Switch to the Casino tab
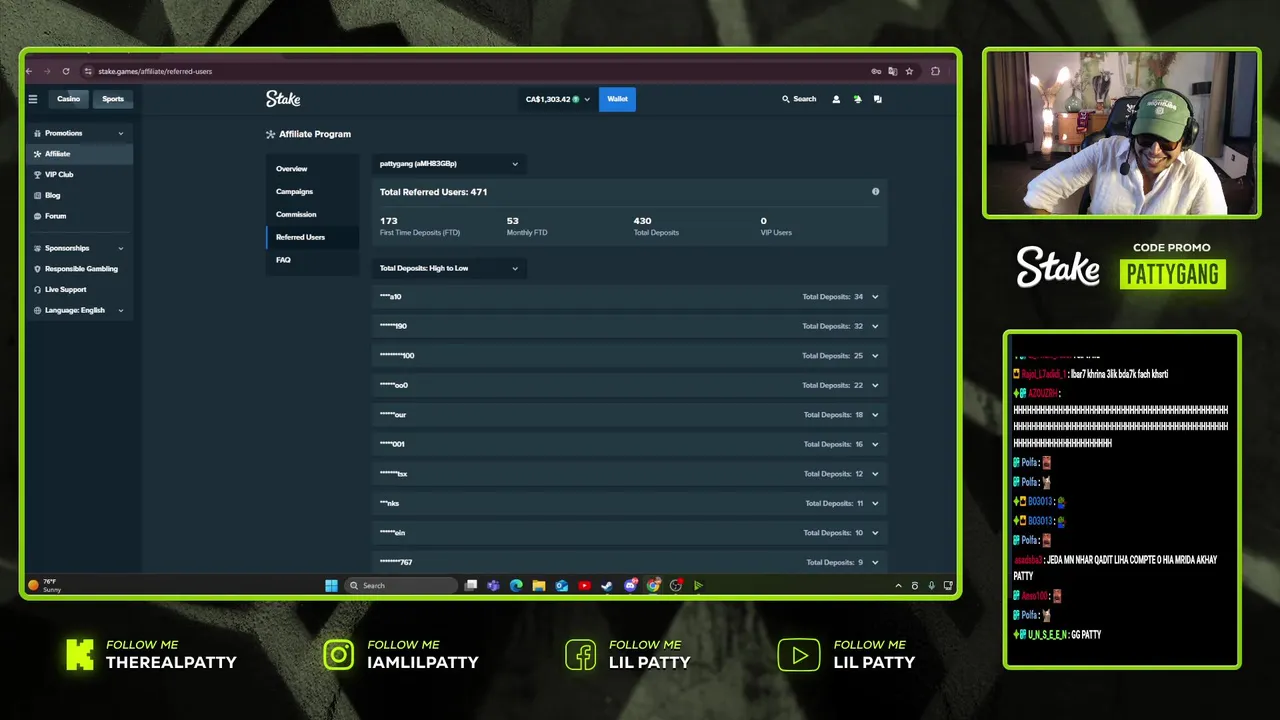 tap(68, 99)
